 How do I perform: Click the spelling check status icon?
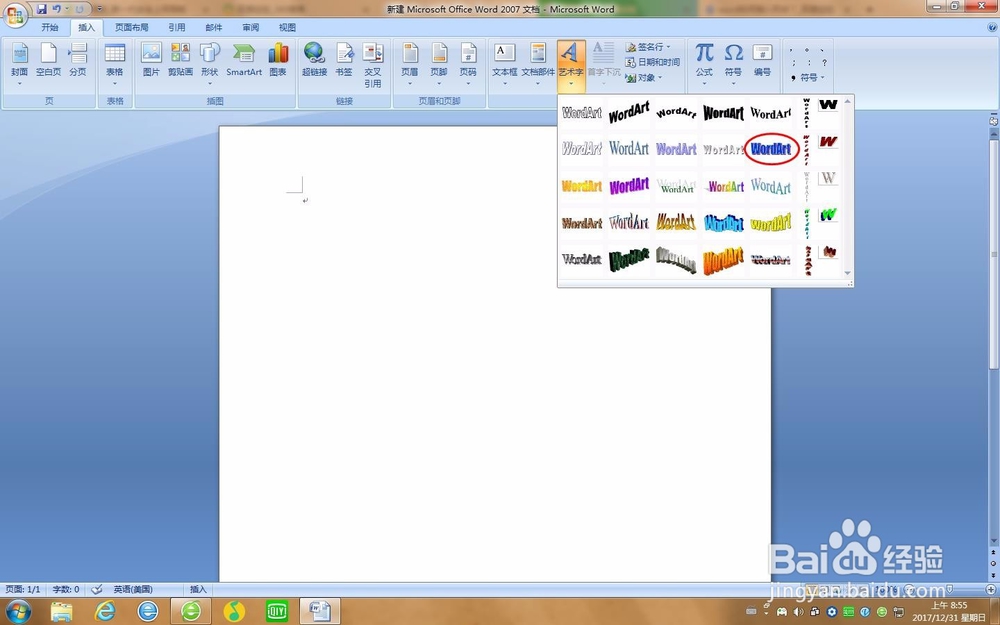click(97, 589)
